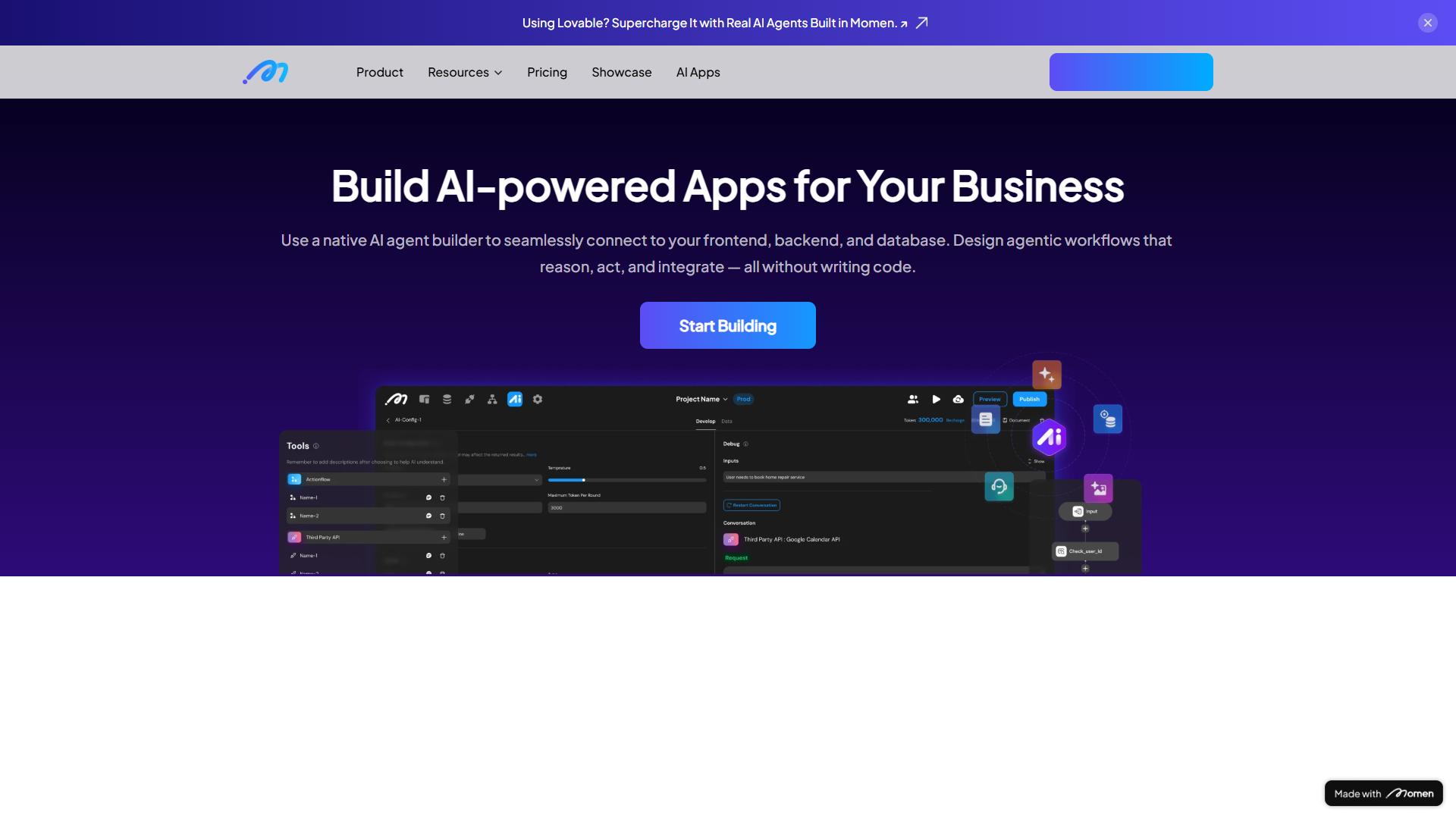Click the collaborators people icon
This screenshot has height=819, width=1456.
(x=913, y=399)
